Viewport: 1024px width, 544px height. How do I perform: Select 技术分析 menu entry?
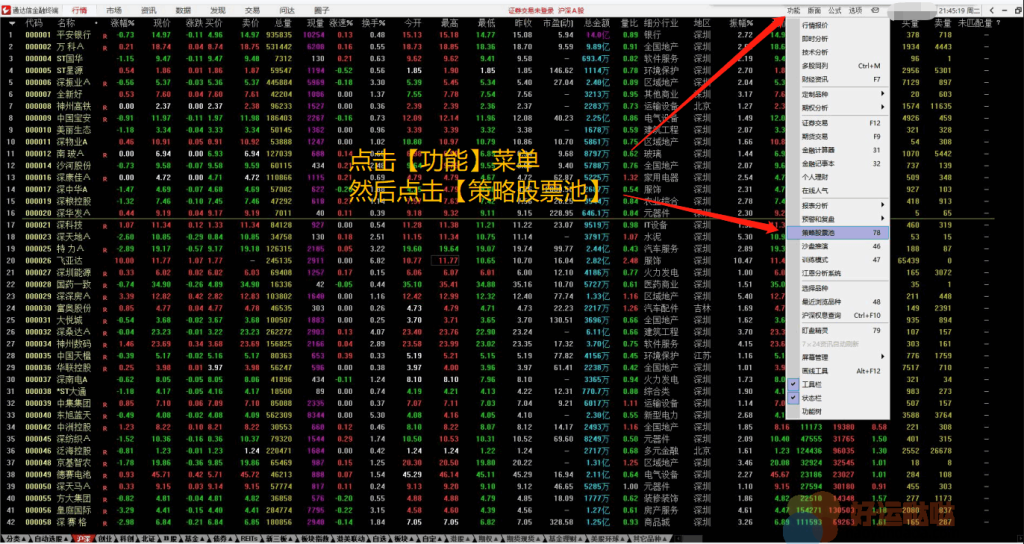pos(839,52)
